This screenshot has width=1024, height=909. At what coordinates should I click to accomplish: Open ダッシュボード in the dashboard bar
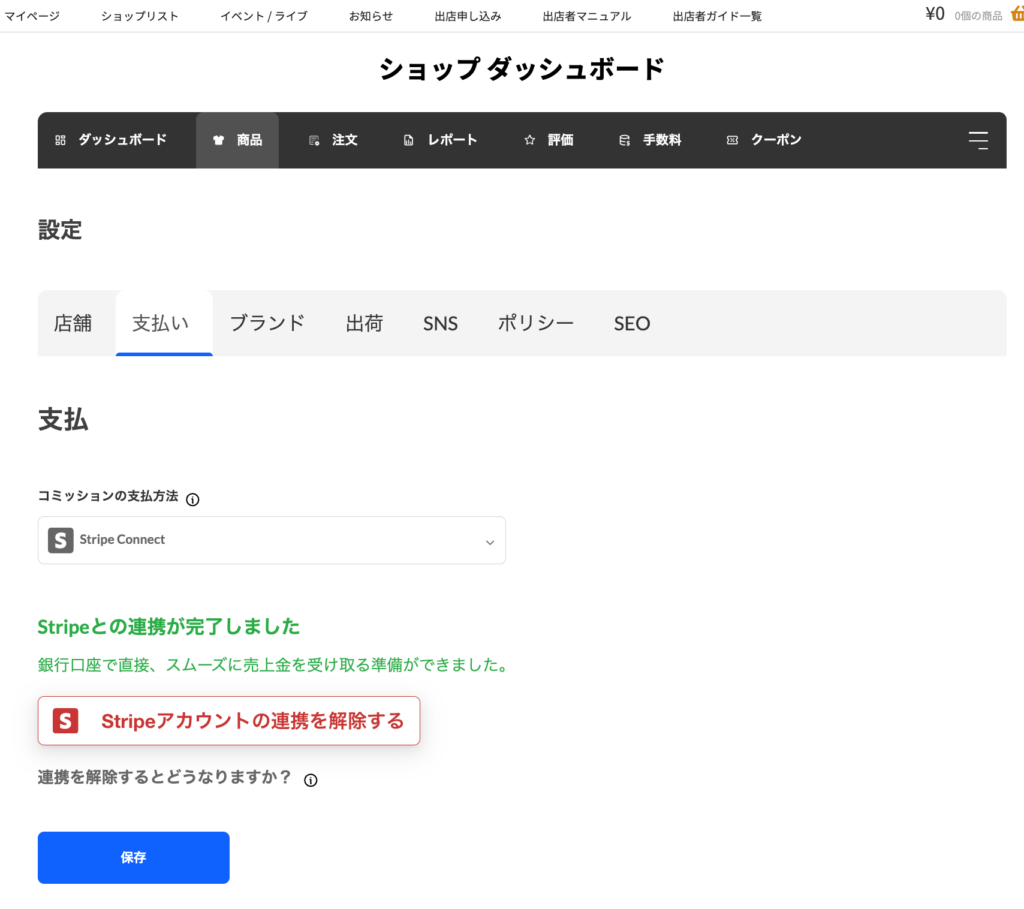pos(111,140)
